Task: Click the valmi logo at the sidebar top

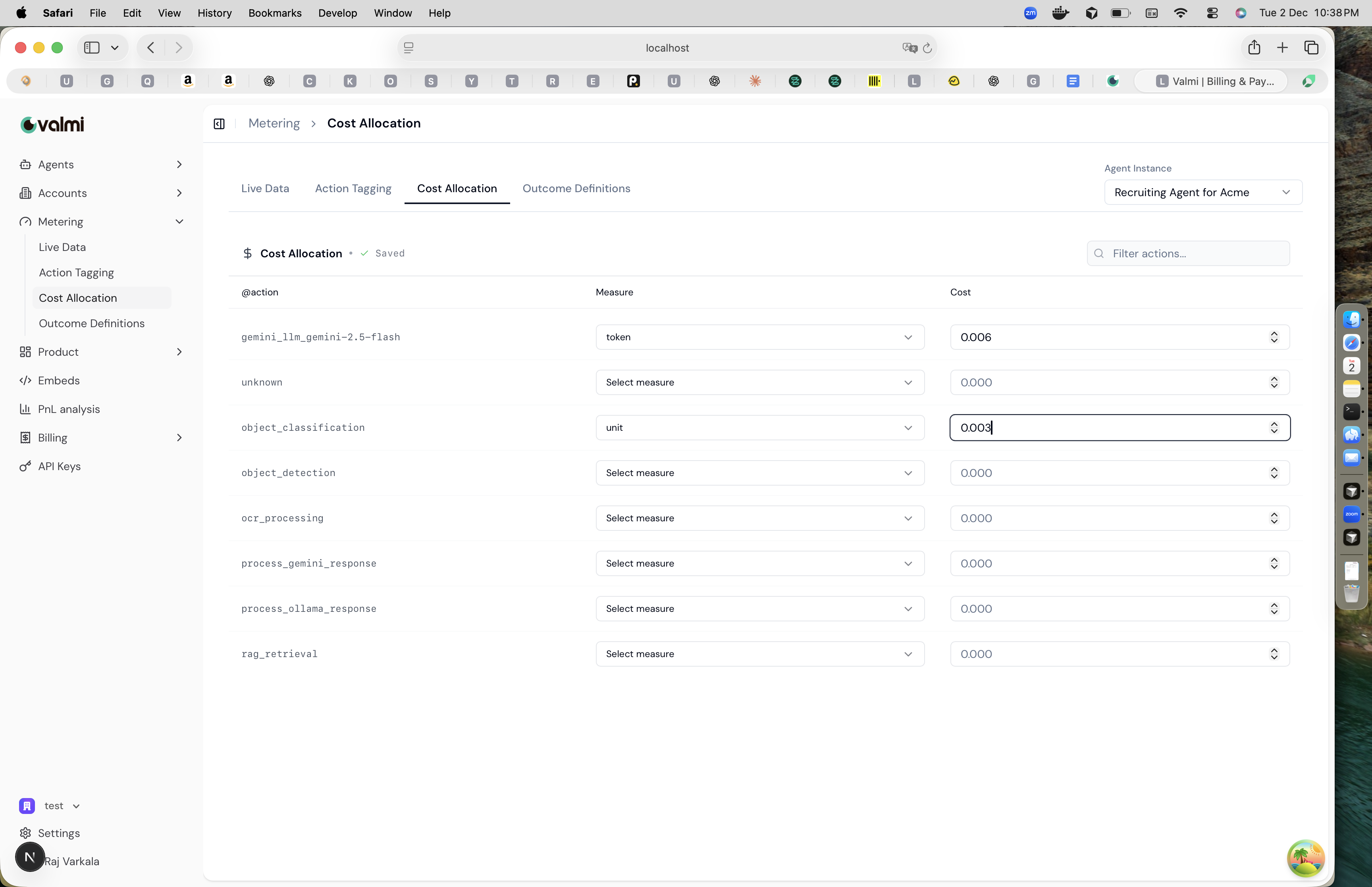Action: coord(51,124)
